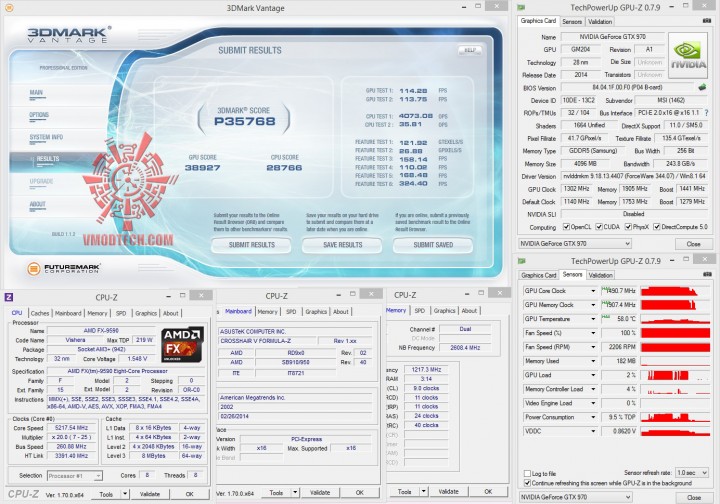Click the GPU Score value 38927
This screenshot has width=720, height=504.
202,168
